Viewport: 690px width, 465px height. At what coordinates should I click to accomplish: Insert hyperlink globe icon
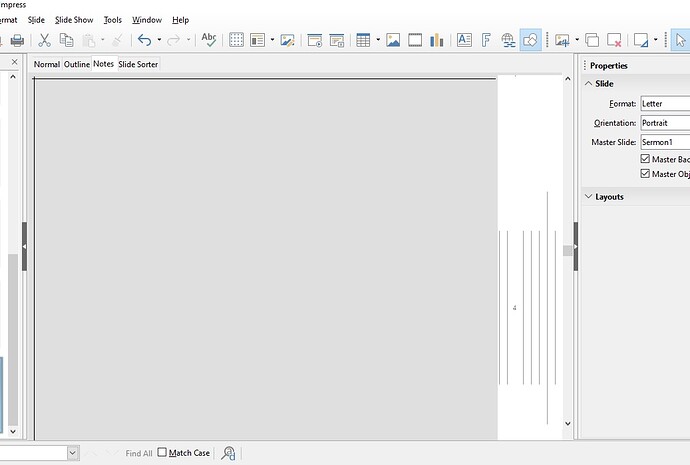pos(508,40)
